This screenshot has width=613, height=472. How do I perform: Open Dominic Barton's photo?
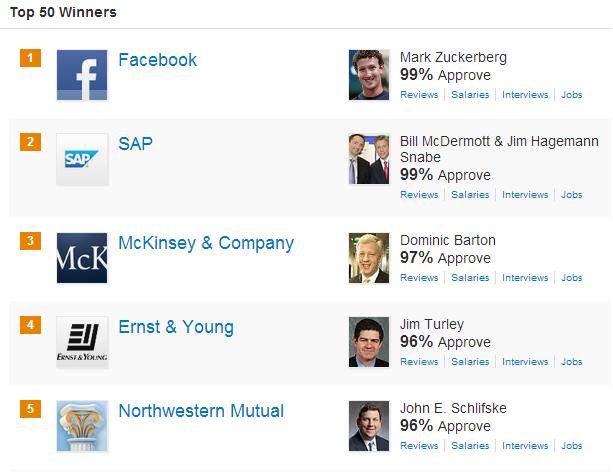pyautogui.click(x=369, y=258)
